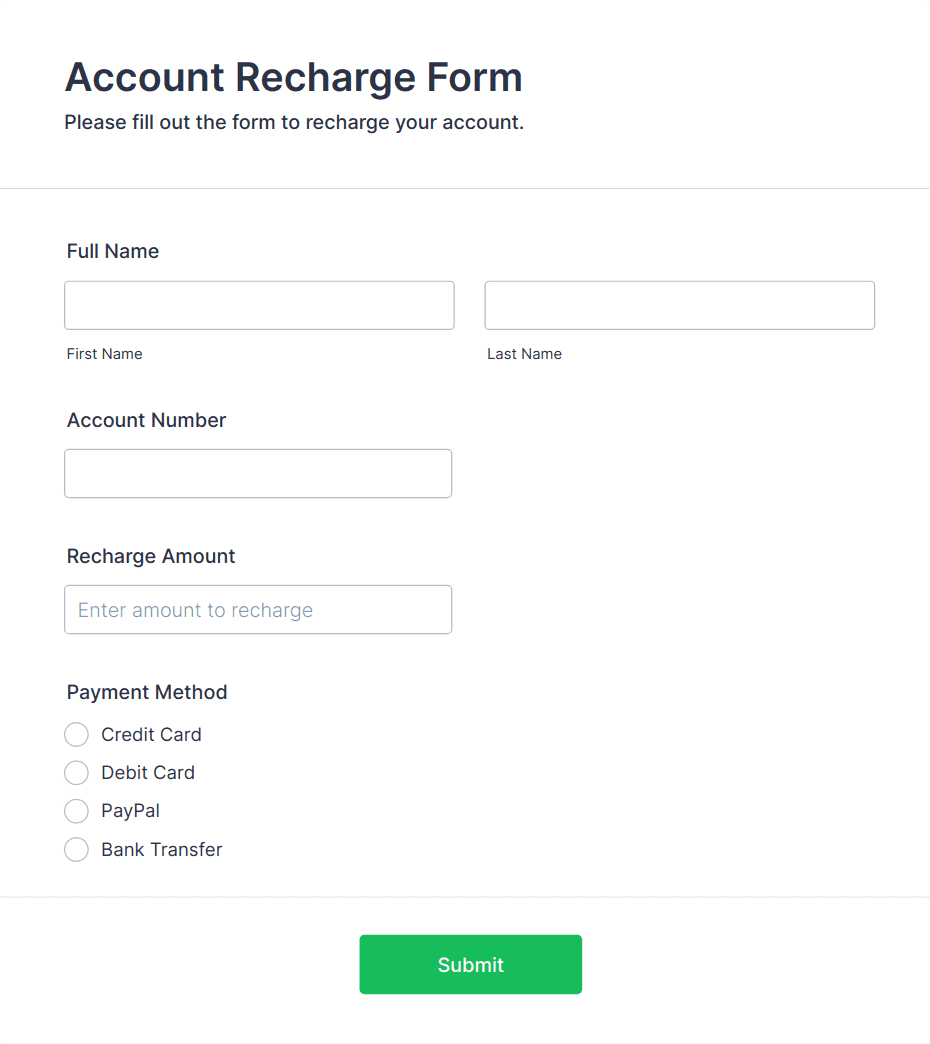
Task: Select Bank Transfer payment option
Action: click(76, 849)
